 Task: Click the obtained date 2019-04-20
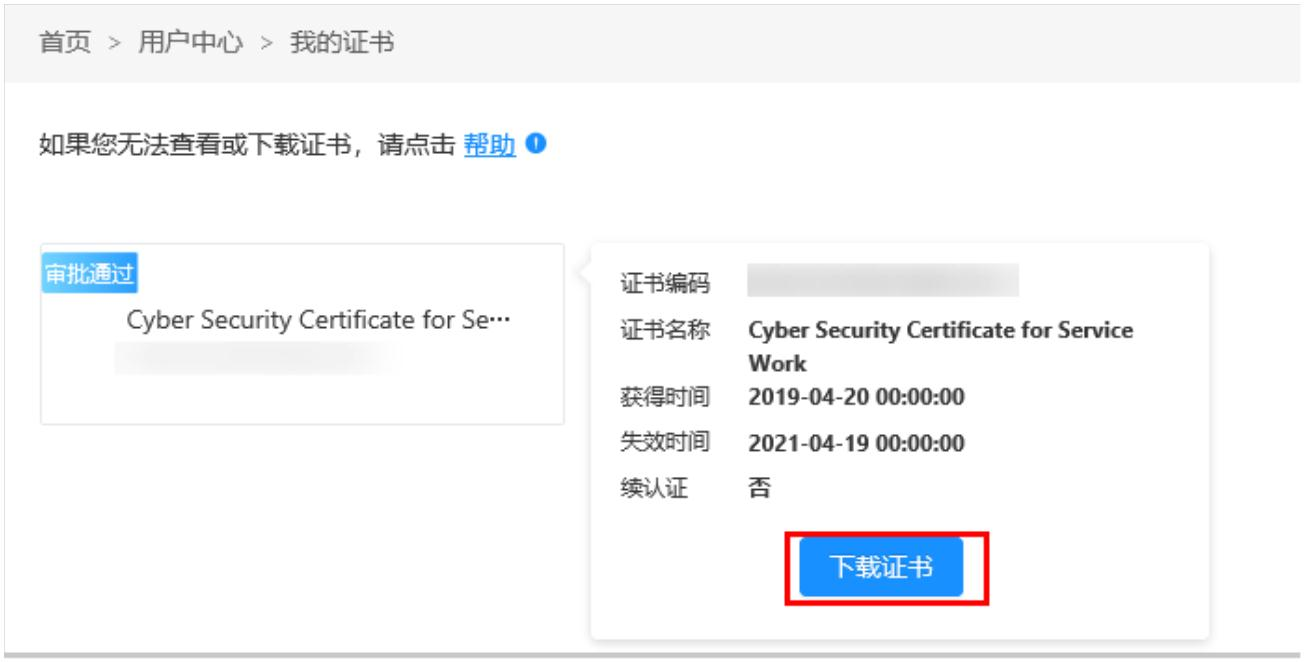pyautogui.click(x=856, y=397)
